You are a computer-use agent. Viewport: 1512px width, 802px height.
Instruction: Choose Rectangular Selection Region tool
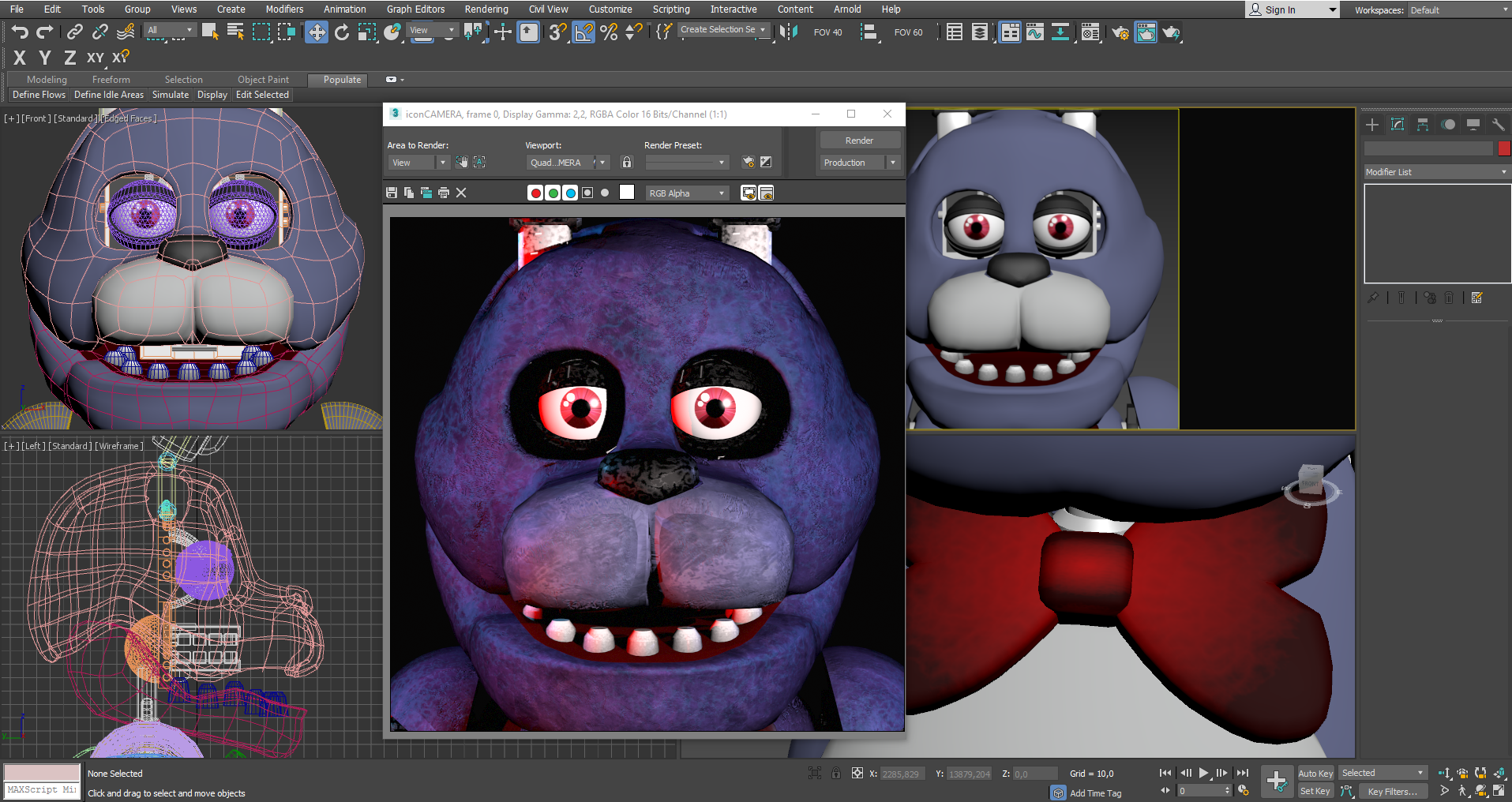coord(261,32)
